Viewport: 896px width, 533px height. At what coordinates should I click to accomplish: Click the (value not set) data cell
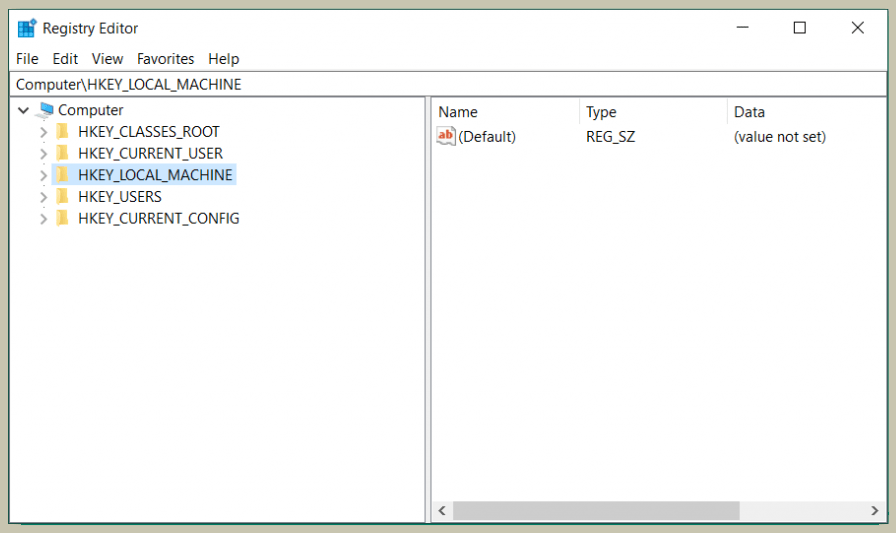coord(779,137)
